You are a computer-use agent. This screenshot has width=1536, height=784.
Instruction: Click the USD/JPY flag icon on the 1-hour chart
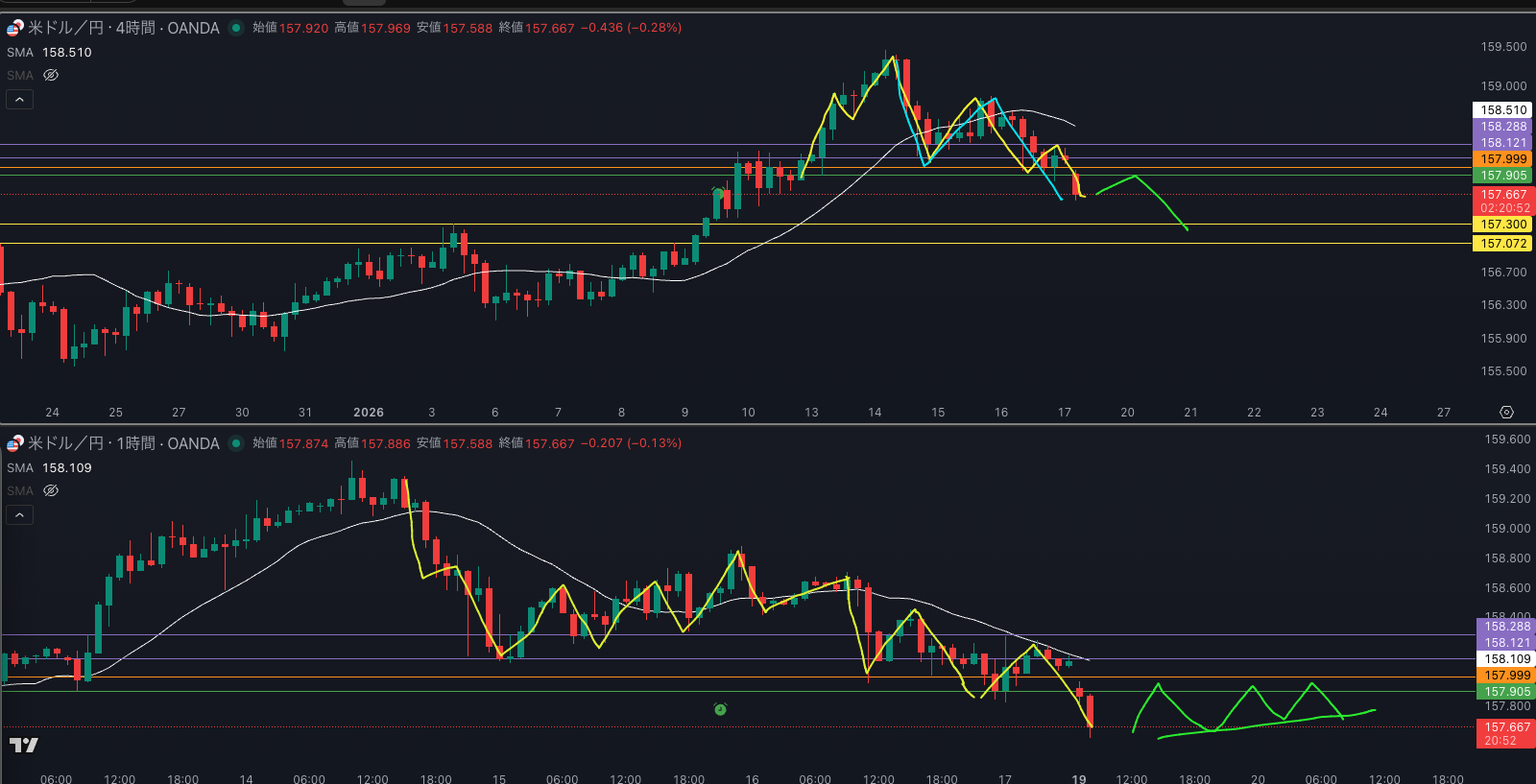tap(15, 443)
